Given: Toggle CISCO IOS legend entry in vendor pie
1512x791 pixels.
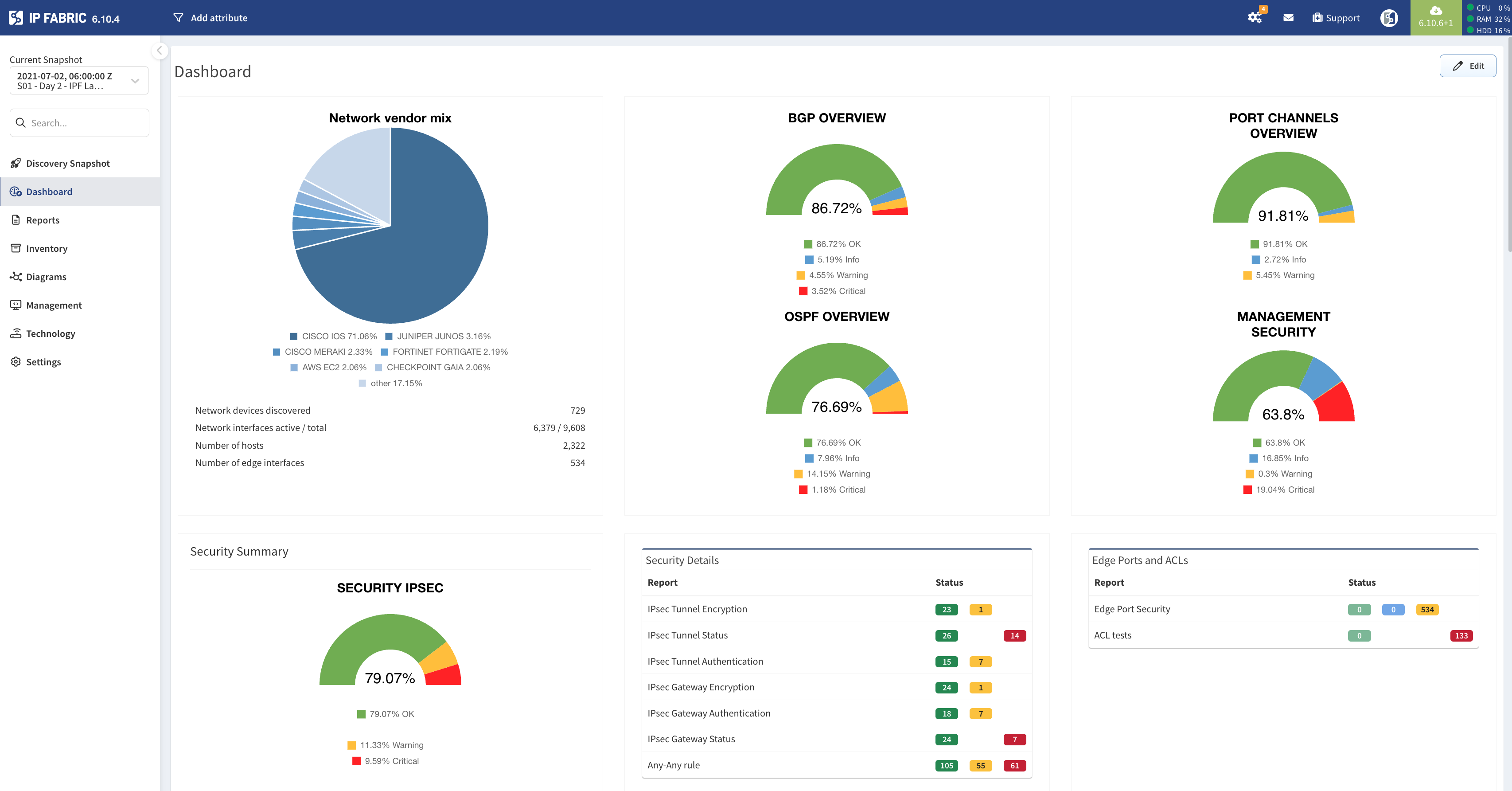Looking at the screenshot, I should (333, 336).
